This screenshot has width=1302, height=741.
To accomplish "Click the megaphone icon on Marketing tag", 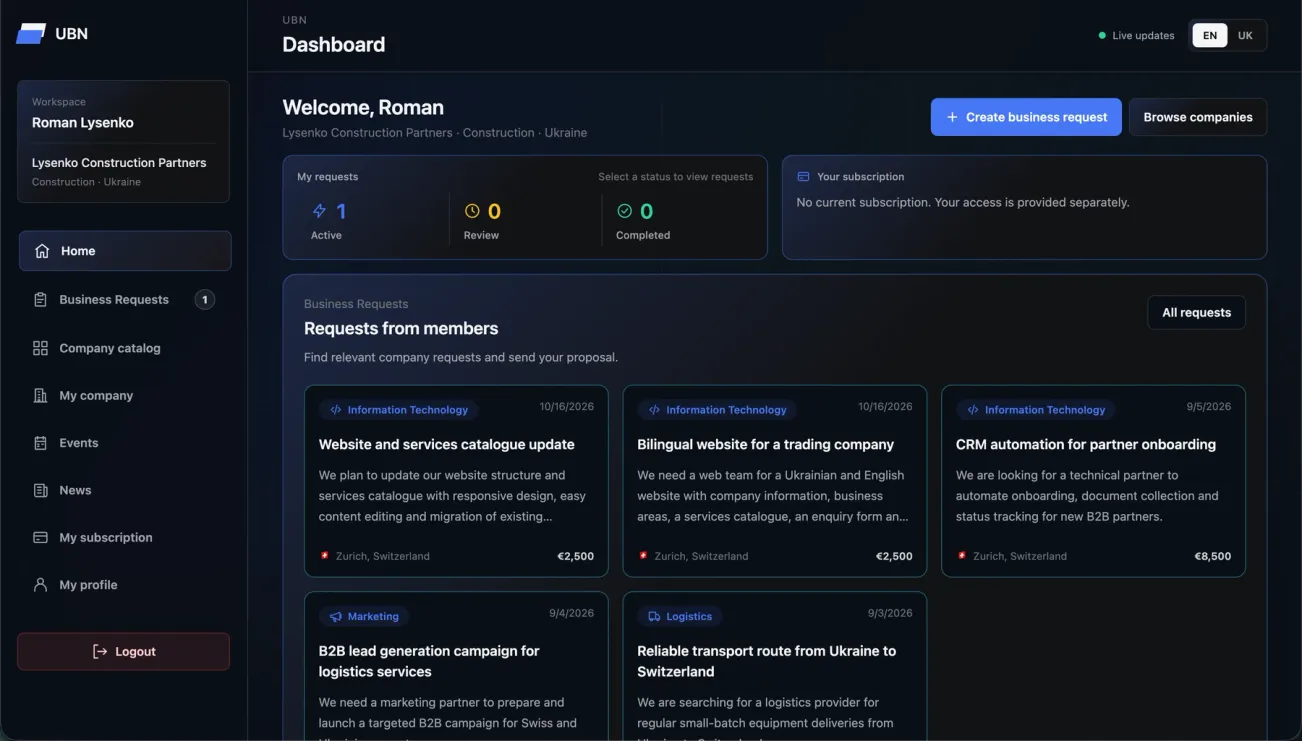I will click(x=336, y=617).
